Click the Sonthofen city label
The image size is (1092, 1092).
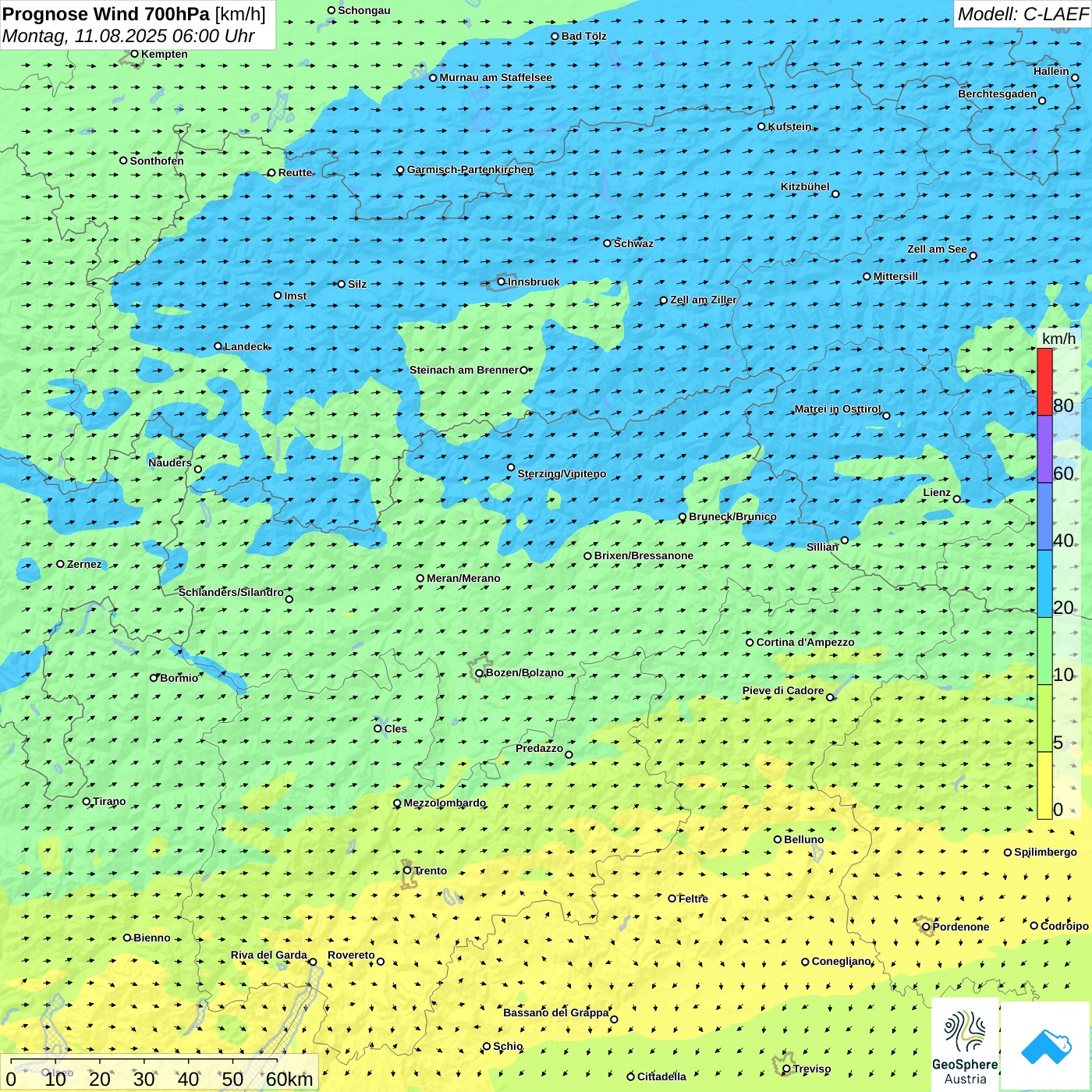coord(157,161)
